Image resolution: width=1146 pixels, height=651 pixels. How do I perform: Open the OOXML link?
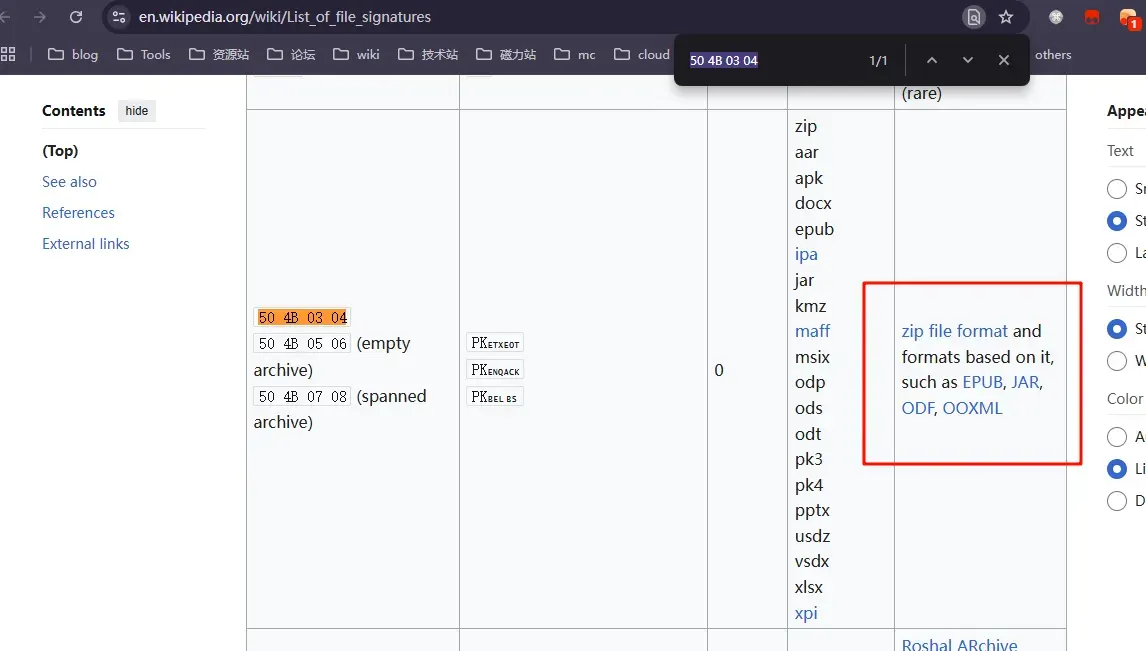click(x=972, y=408)
